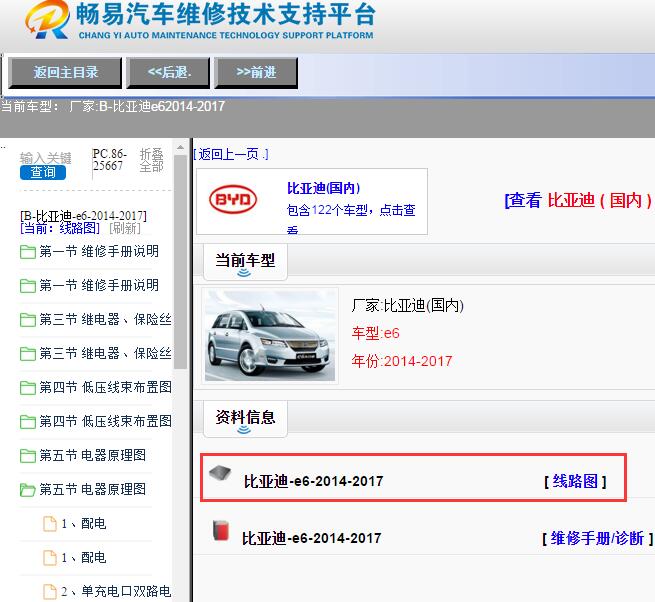The image size is (655, 602).
Task: Select the 厂家:比亚迪(国内) text
Action: [408, 305]
